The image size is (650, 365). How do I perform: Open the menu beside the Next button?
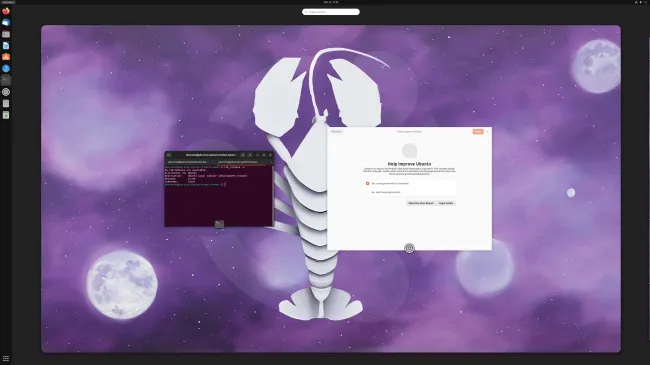tap(487, 131)
